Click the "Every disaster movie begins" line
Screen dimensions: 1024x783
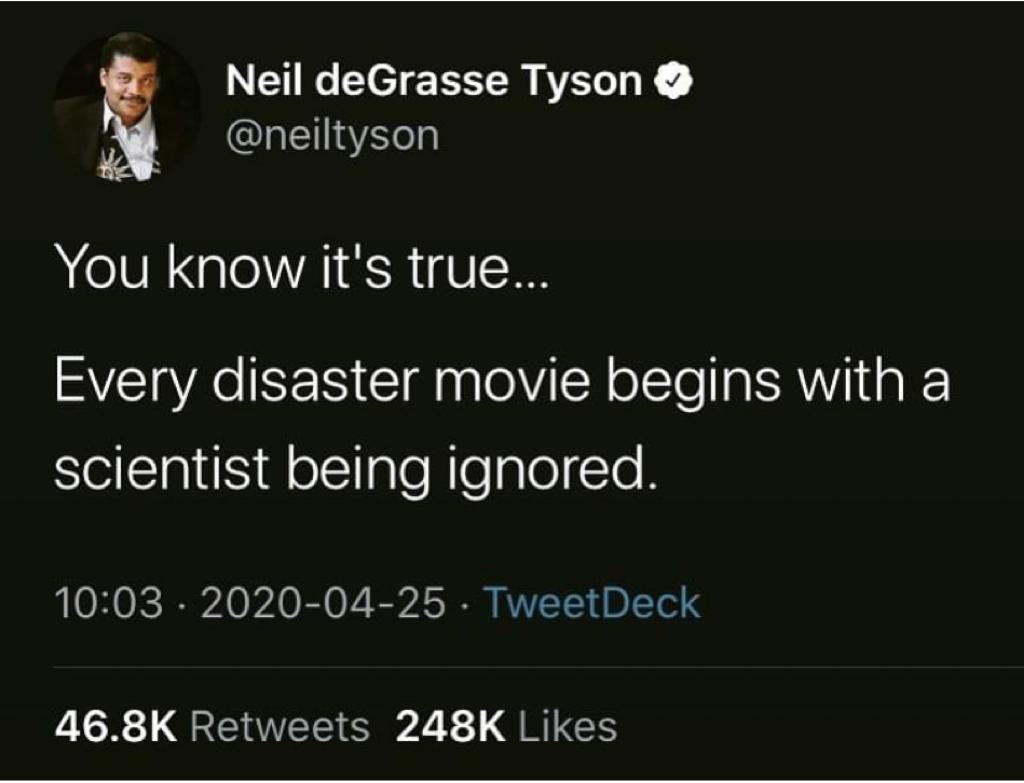click(502, 383)
